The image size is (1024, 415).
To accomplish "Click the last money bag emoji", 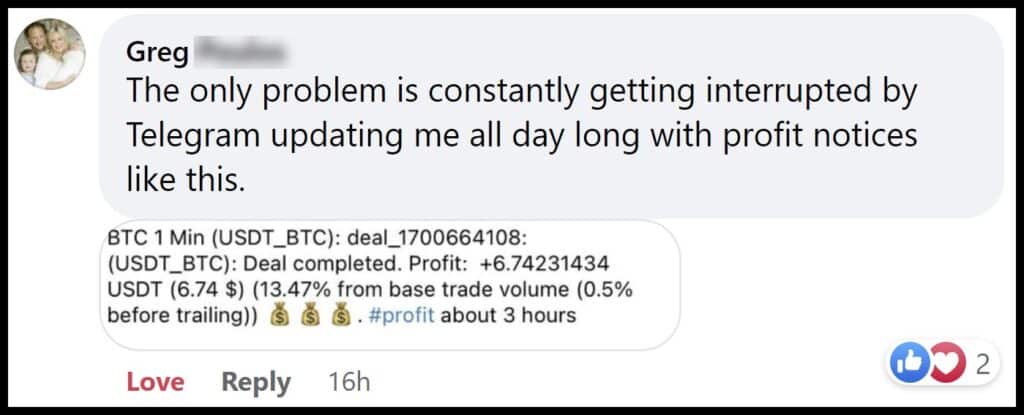I will [x=341, y=315].
